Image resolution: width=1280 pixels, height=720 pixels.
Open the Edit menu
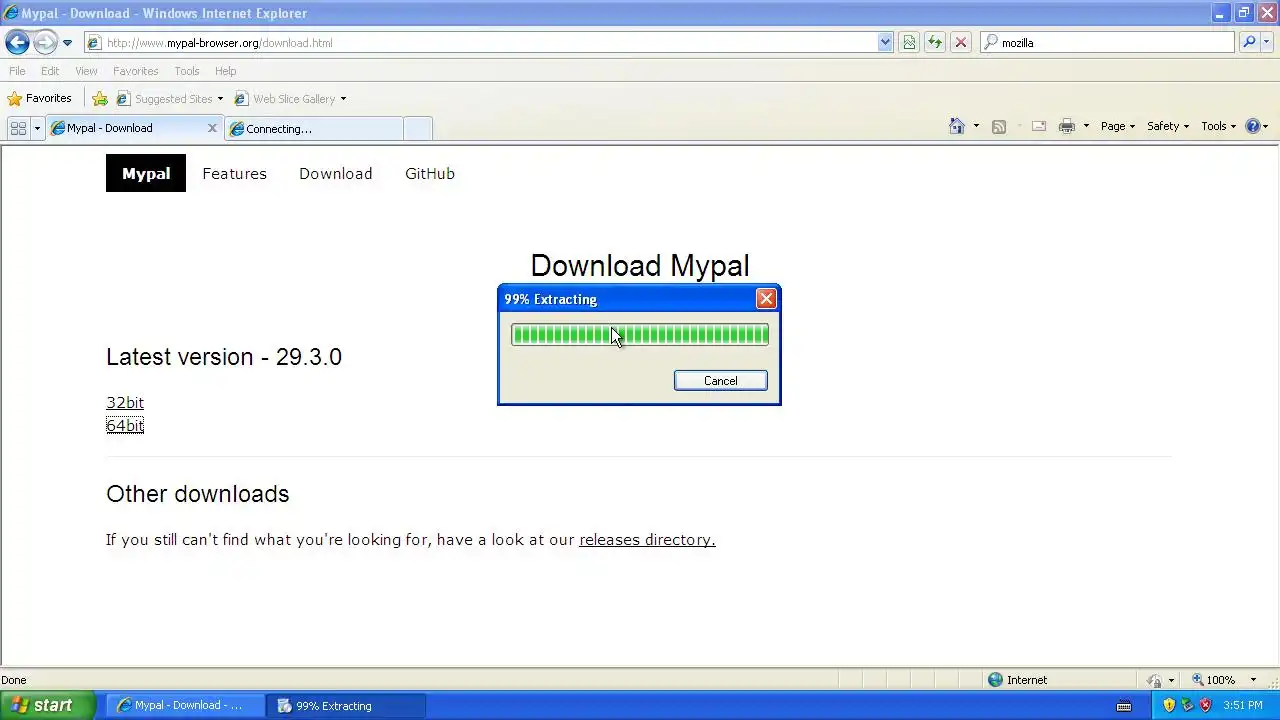click(50, 71)
